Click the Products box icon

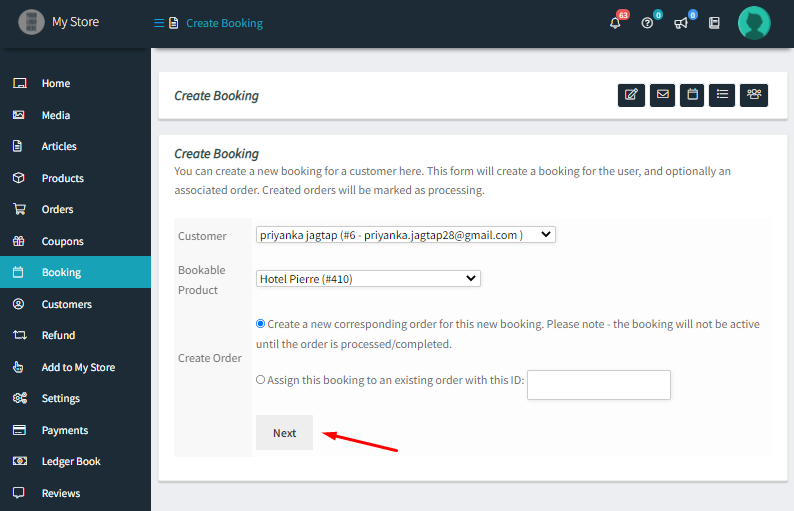pyautogui.click(x=19, y=178)
